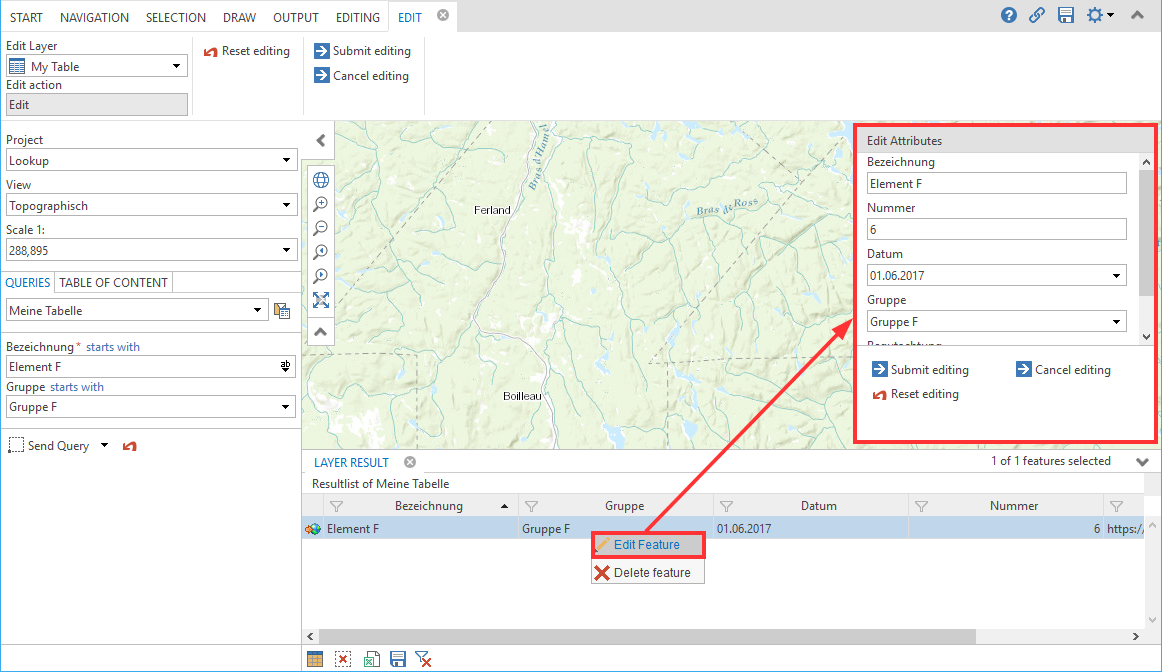Click the chain link icon

point(1037,16)
